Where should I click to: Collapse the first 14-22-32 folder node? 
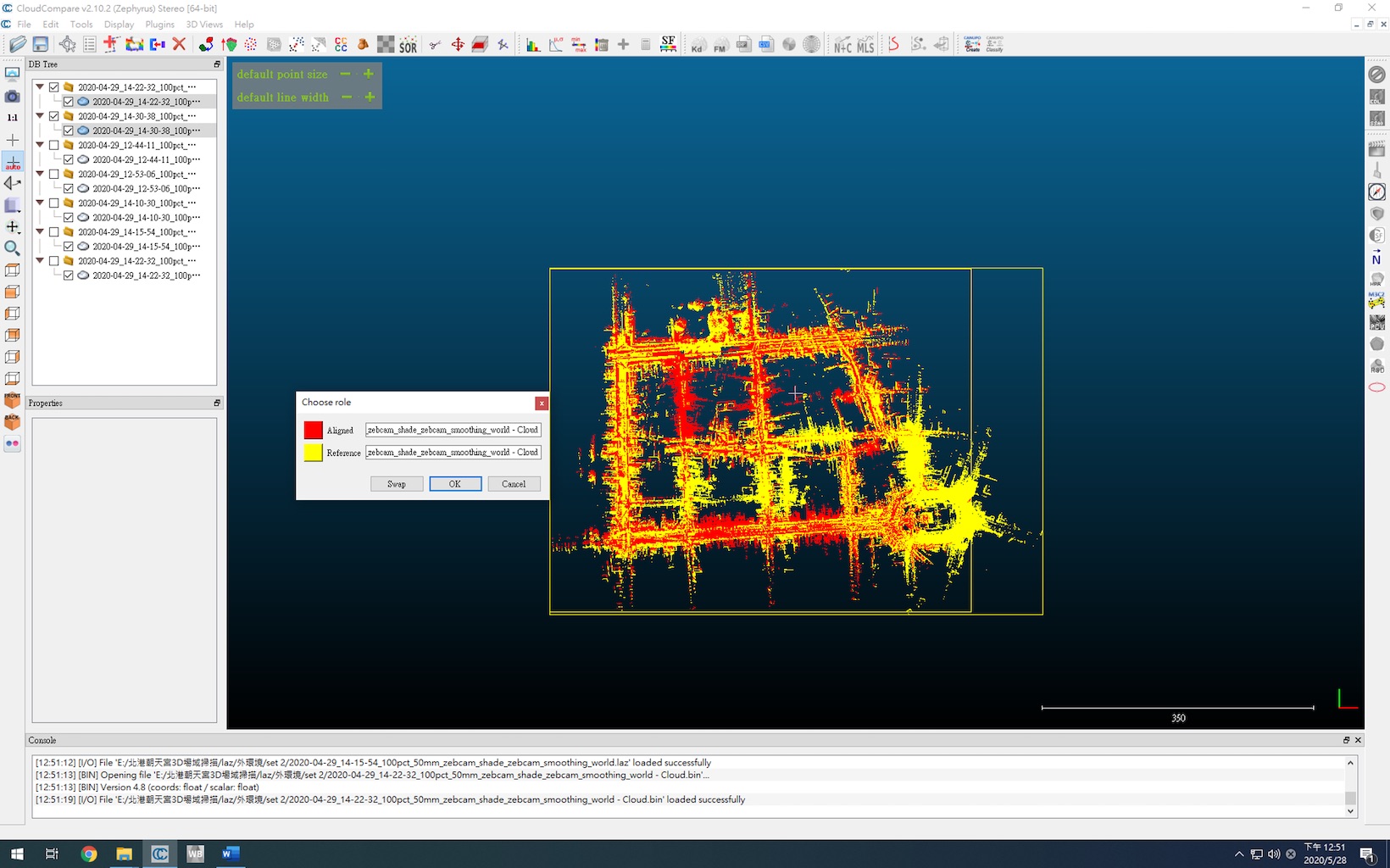pos(40,86)
